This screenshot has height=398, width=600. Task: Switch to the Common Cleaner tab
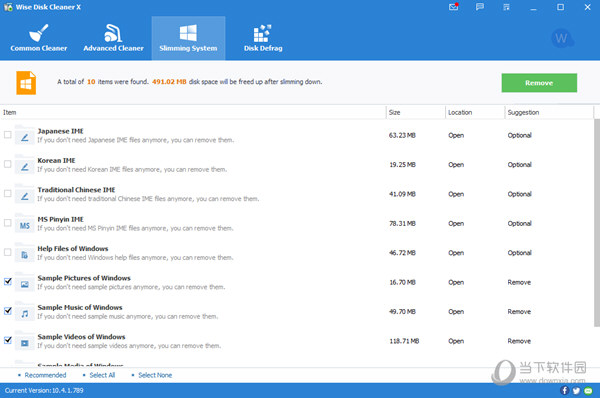pyautogui.click(x=39, y=38)
